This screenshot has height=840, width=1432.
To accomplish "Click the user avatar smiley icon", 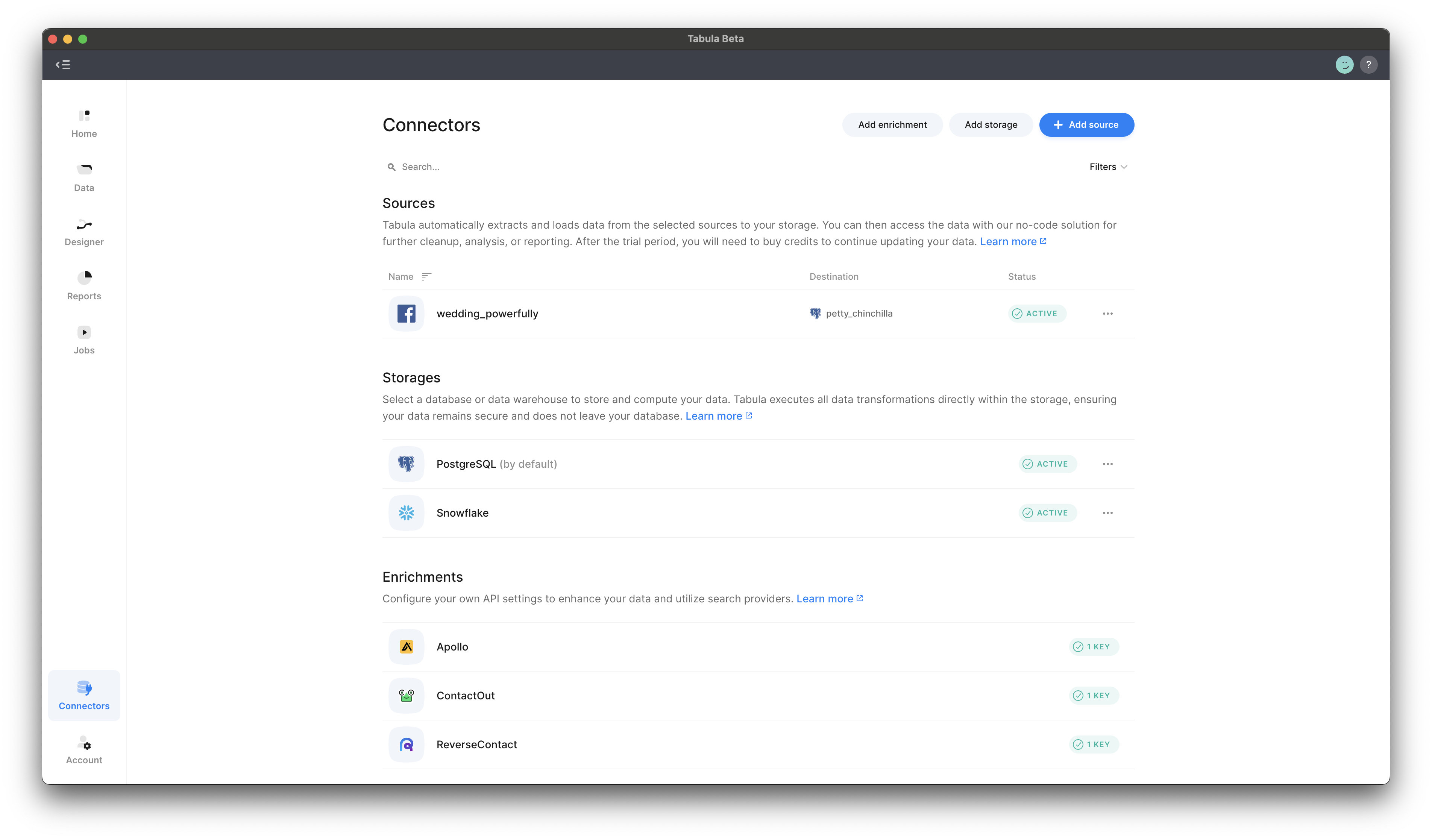I will [x=1344, y=65].
